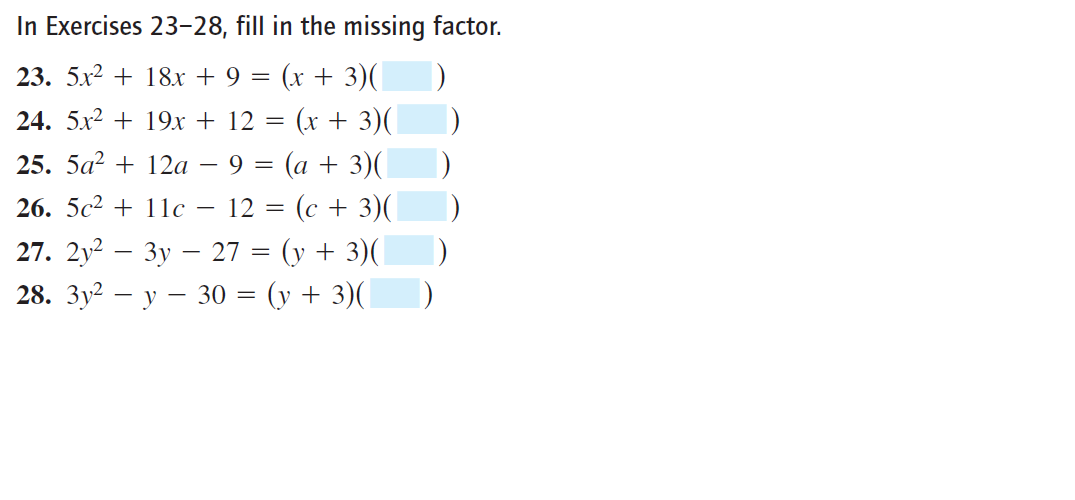
Task: Click the expression 5c² + 11c − 12
Action: click(160, 208)
